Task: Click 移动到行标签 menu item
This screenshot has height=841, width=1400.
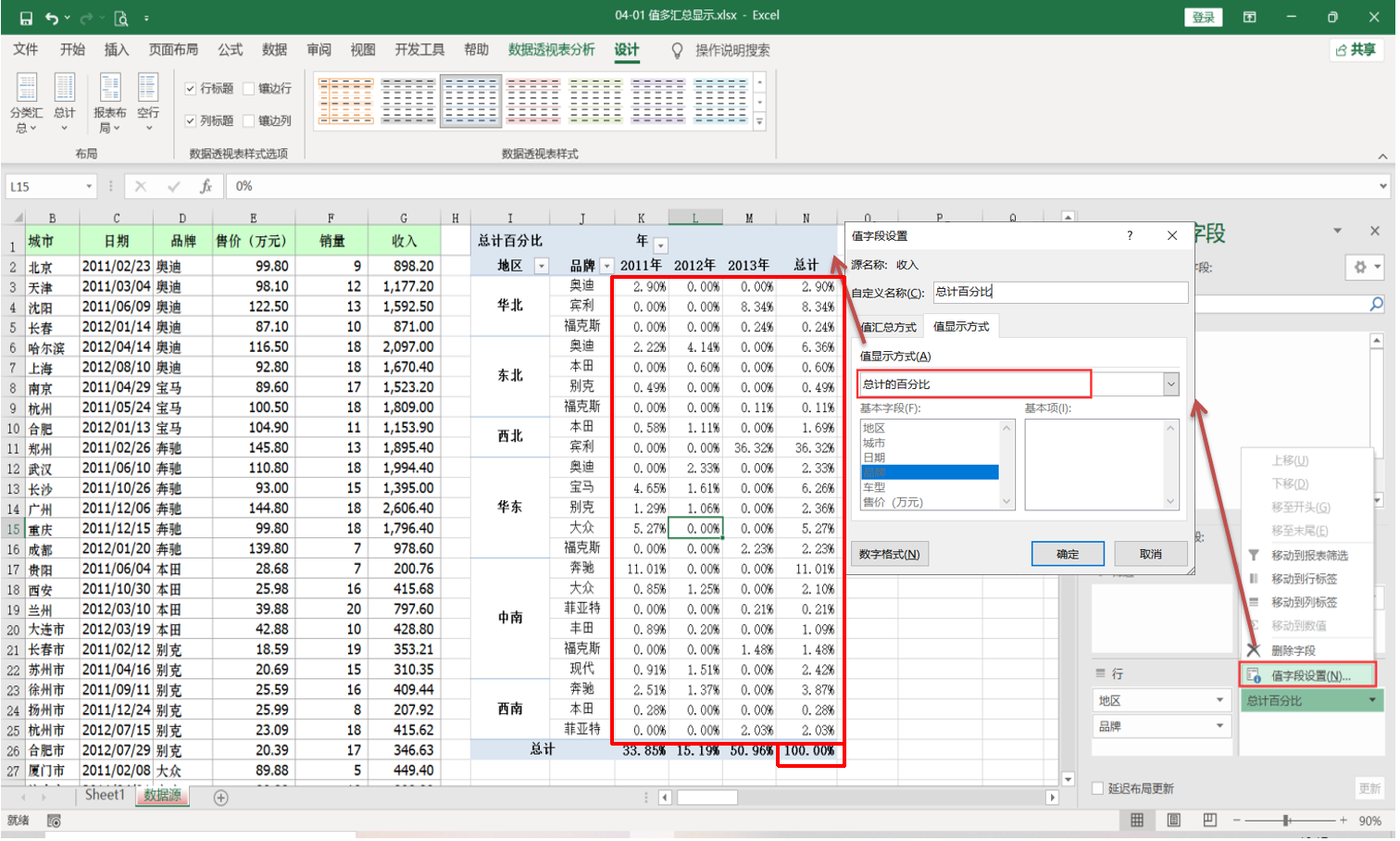Action: pyautogui.click(x=1304, y=578)
